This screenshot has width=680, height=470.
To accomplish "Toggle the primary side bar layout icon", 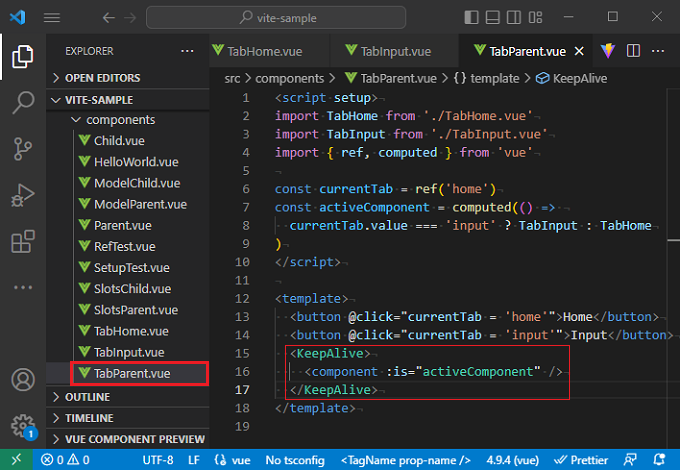I will click(x=471, y=17).
